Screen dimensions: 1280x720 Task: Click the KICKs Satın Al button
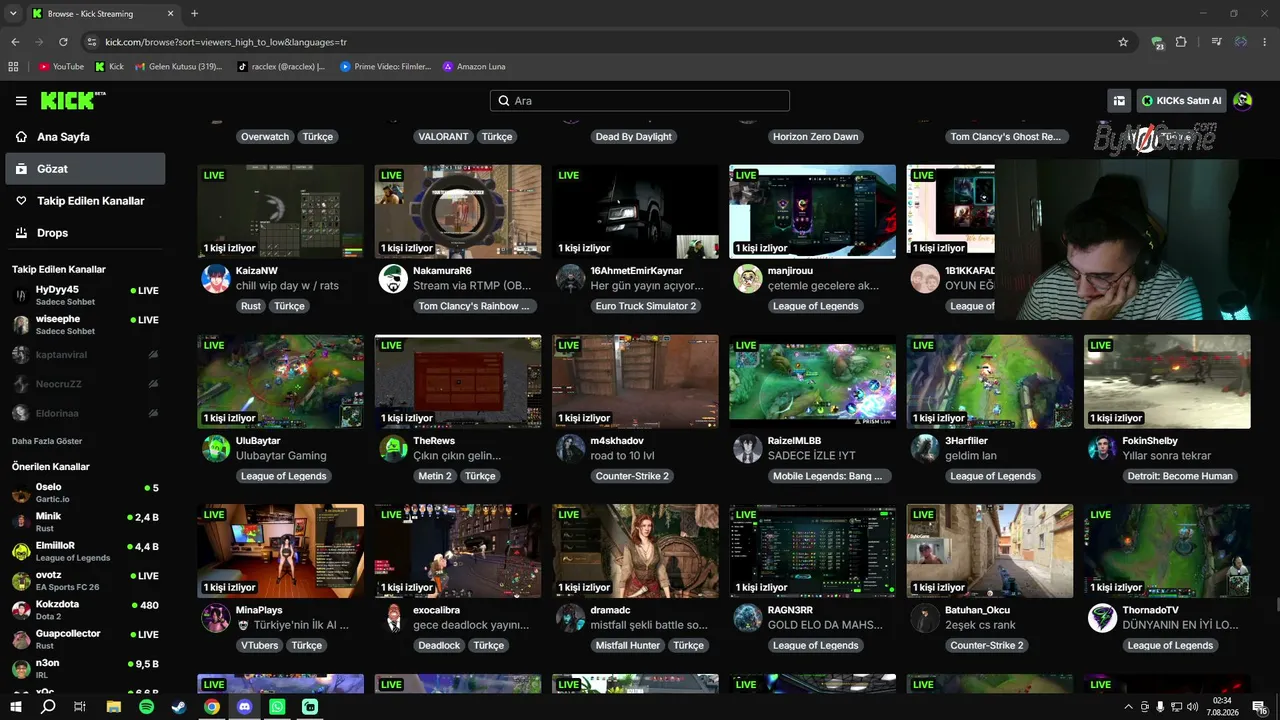(x=1182, y=101)
